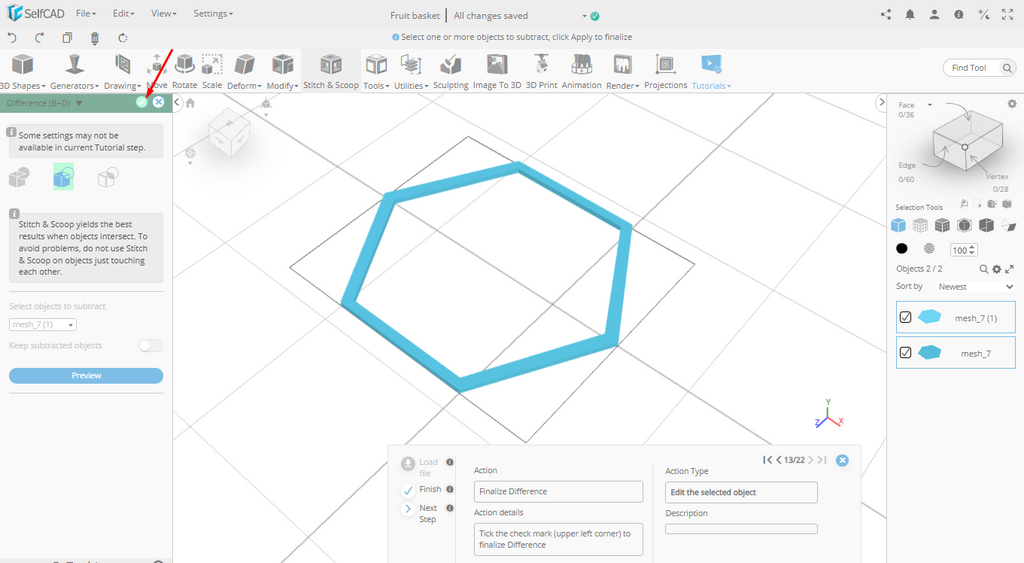Open the Projections tool
The height and width of the screenshot is (563, 1024).
click(665, 71)
